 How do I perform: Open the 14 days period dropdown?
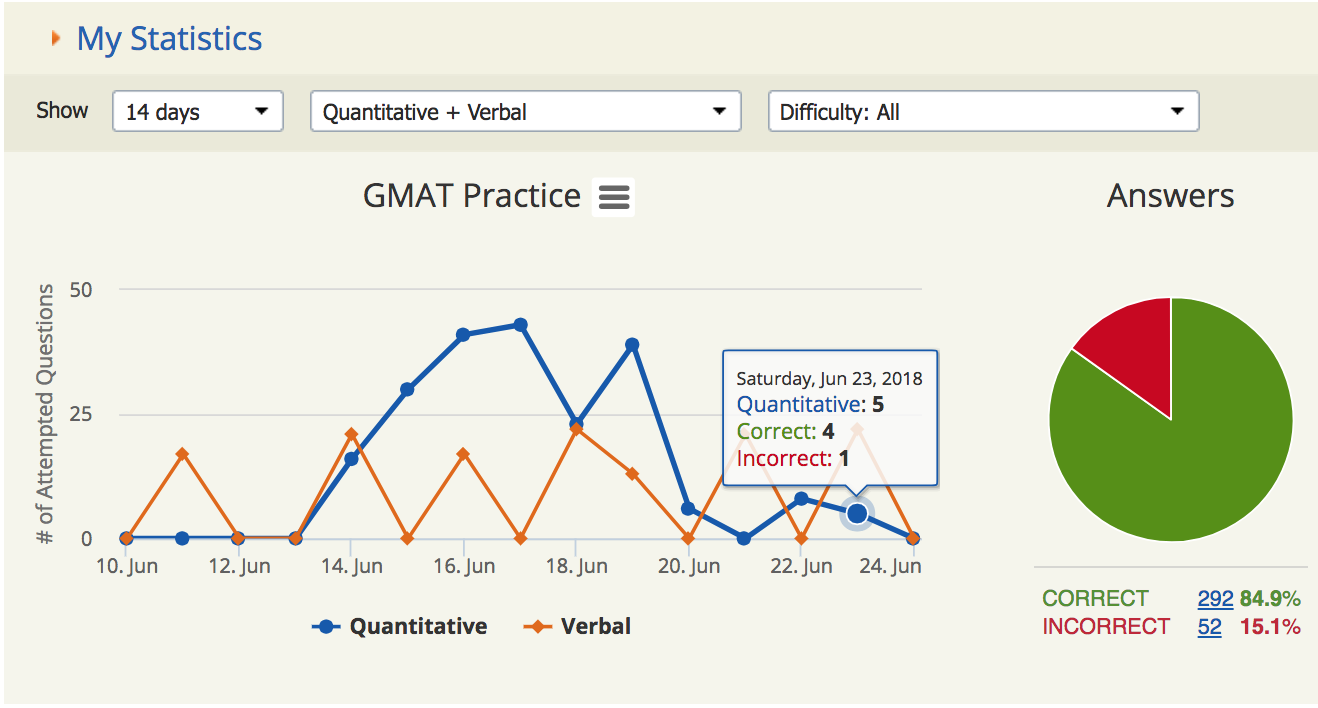[x=197, y=111]
